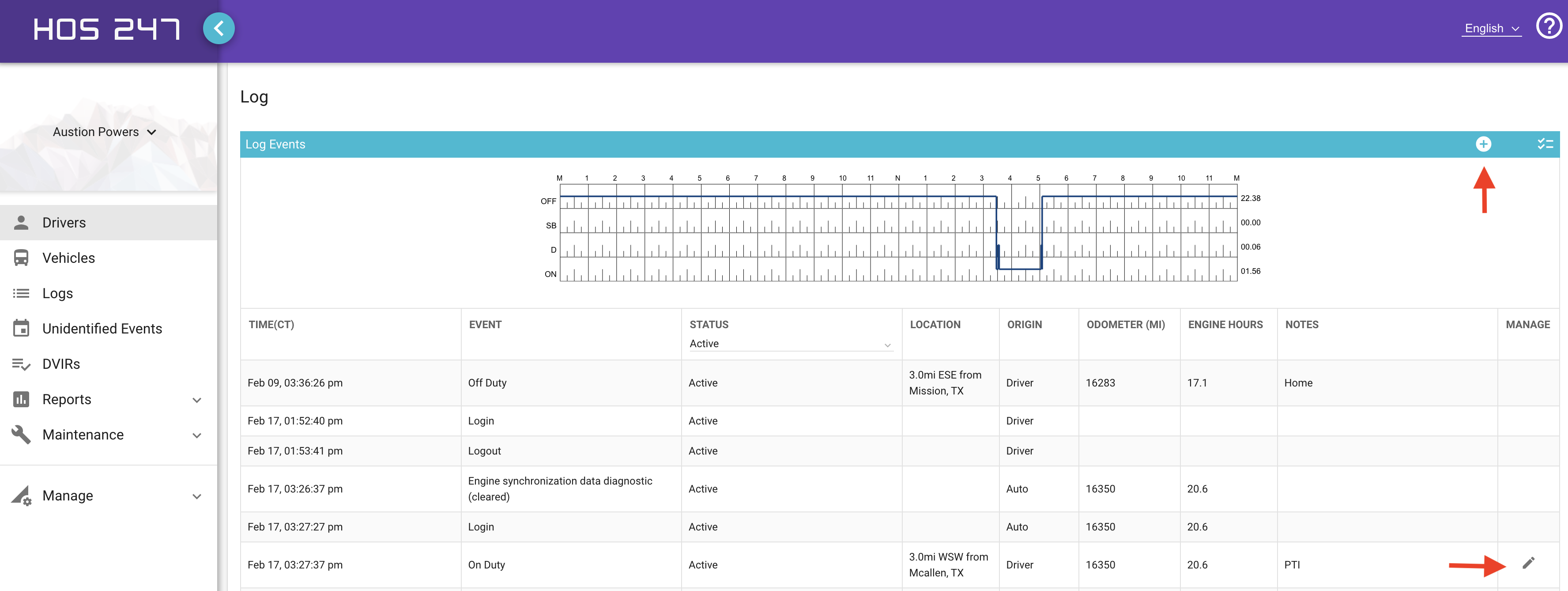This screenshot has width=1568, height=591.
Task: Open the checklist icon in Log Events header
Action: (1545, 144)
